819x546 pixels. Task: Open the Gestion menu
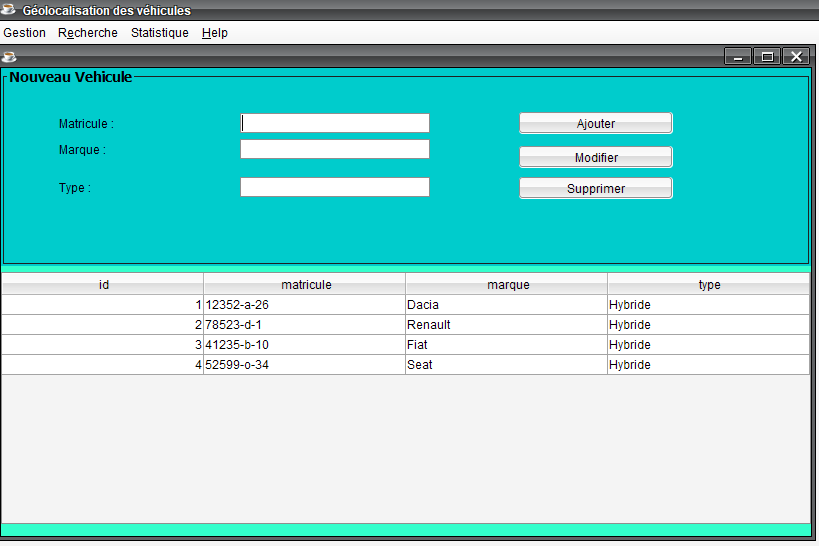pyautogui.click(x=25, y=33)
